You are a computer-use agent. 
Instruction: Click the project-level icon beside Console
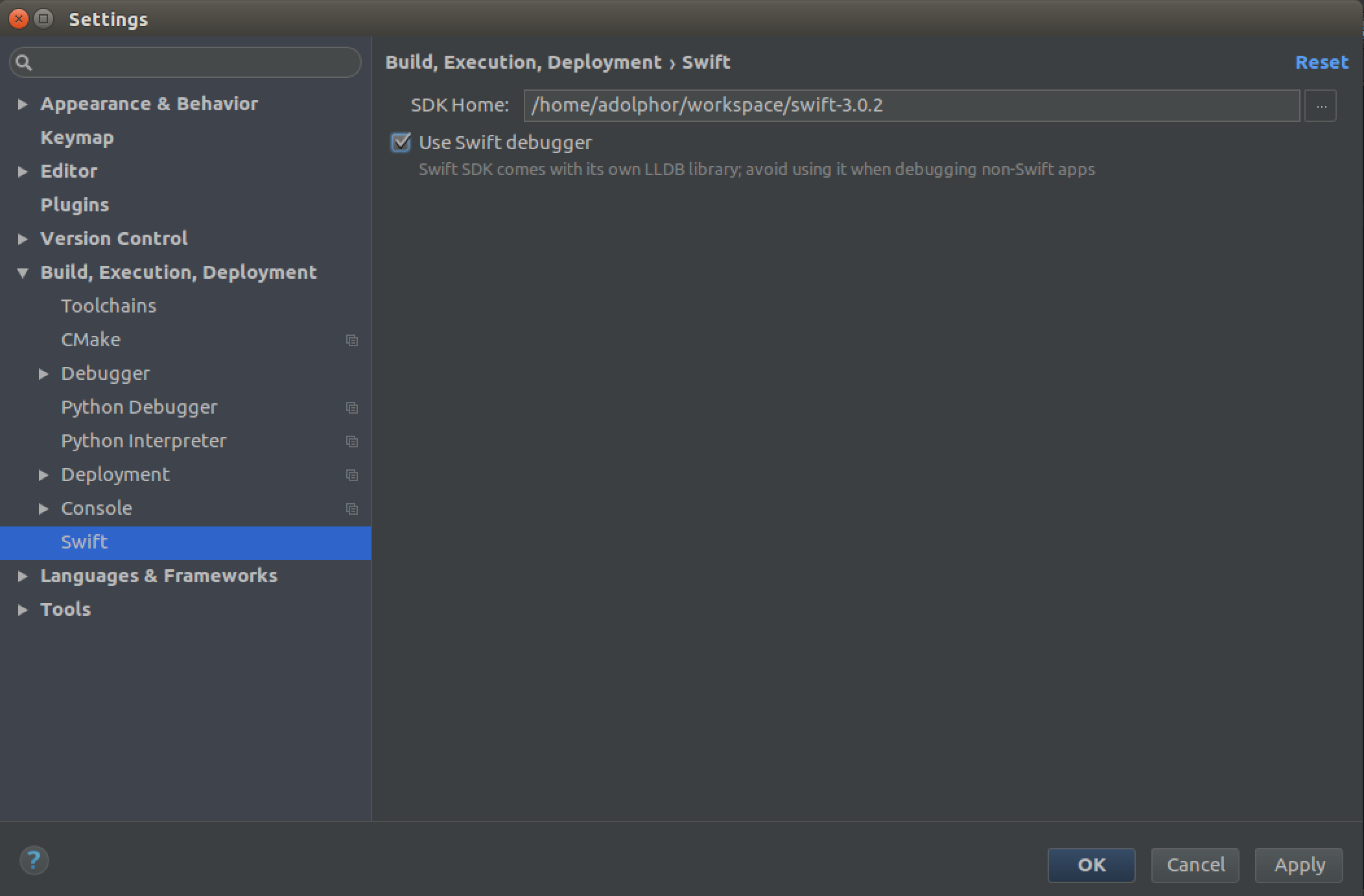coord(352,509)
